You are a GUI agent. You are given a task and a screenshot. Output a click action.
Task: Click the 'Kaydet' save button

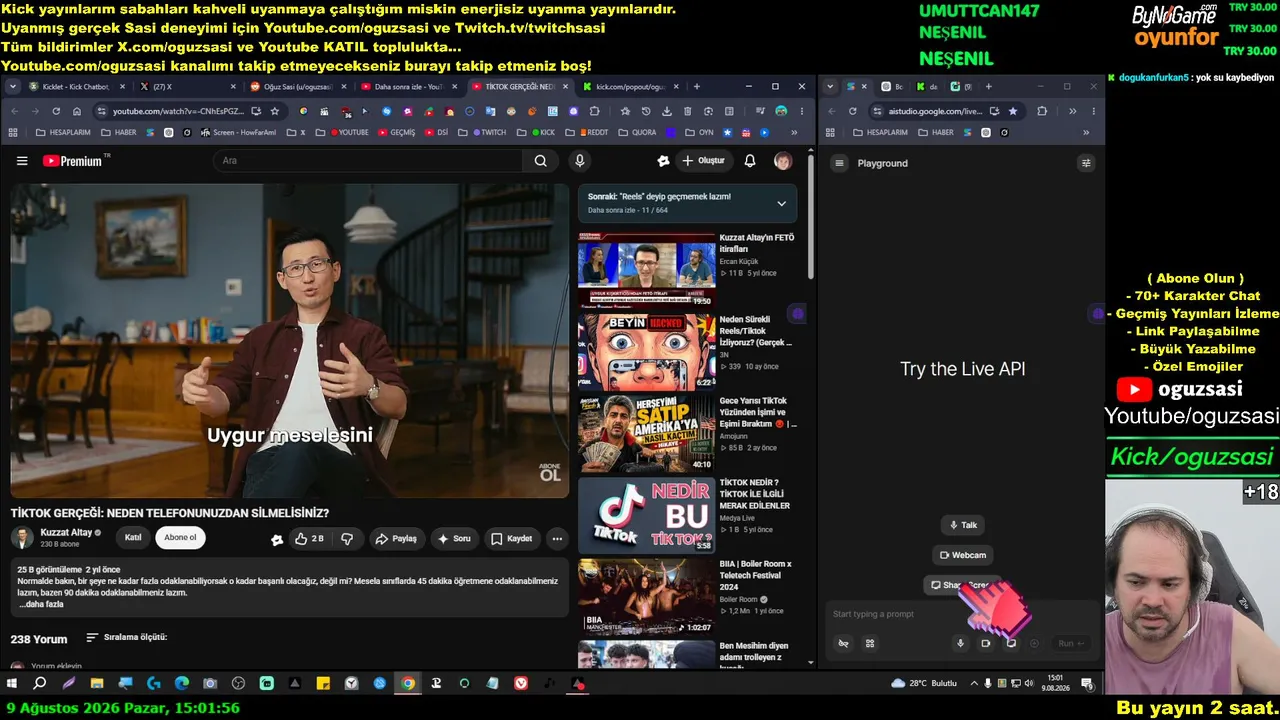(512, 539)
